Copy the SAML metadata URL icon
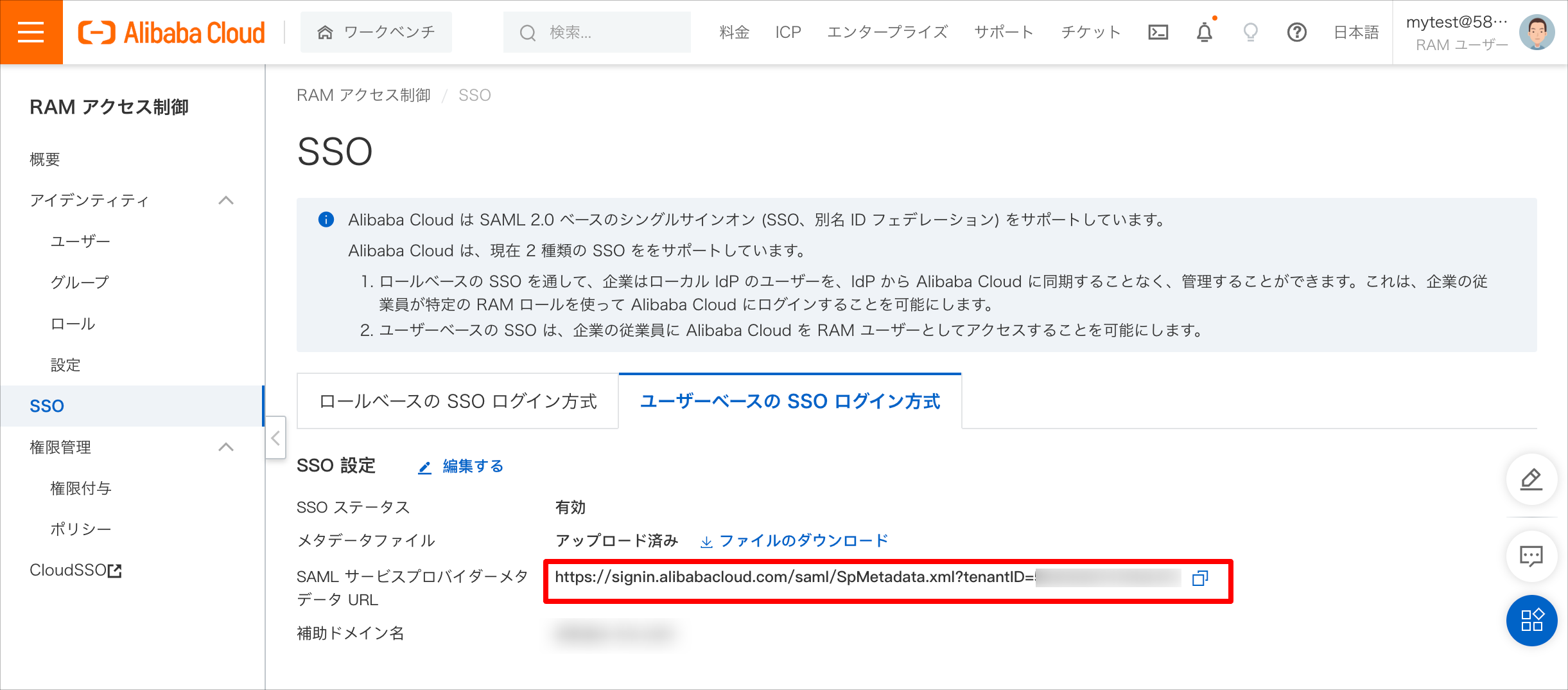 click(1200, 578)
